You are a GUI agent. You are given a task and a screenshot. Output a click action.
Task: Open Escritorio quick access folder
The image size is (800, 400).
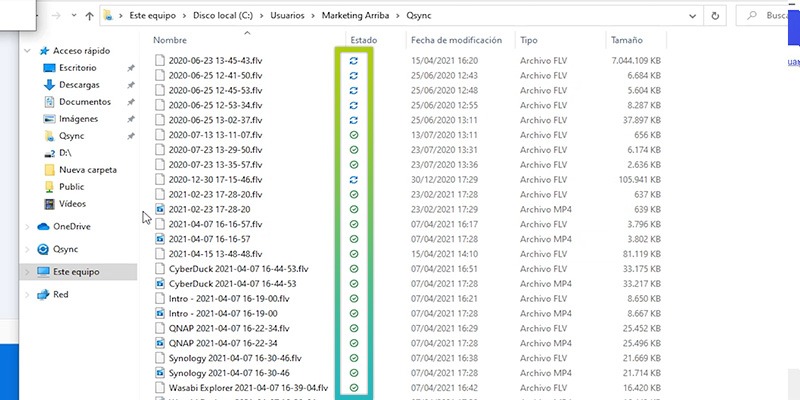(78, 68)
